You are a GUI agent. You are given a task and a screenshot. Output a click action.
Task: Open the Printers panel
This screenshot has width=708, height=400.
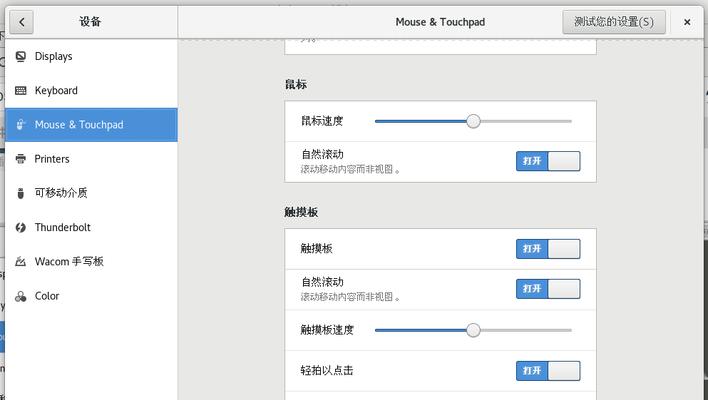[91, 159]
